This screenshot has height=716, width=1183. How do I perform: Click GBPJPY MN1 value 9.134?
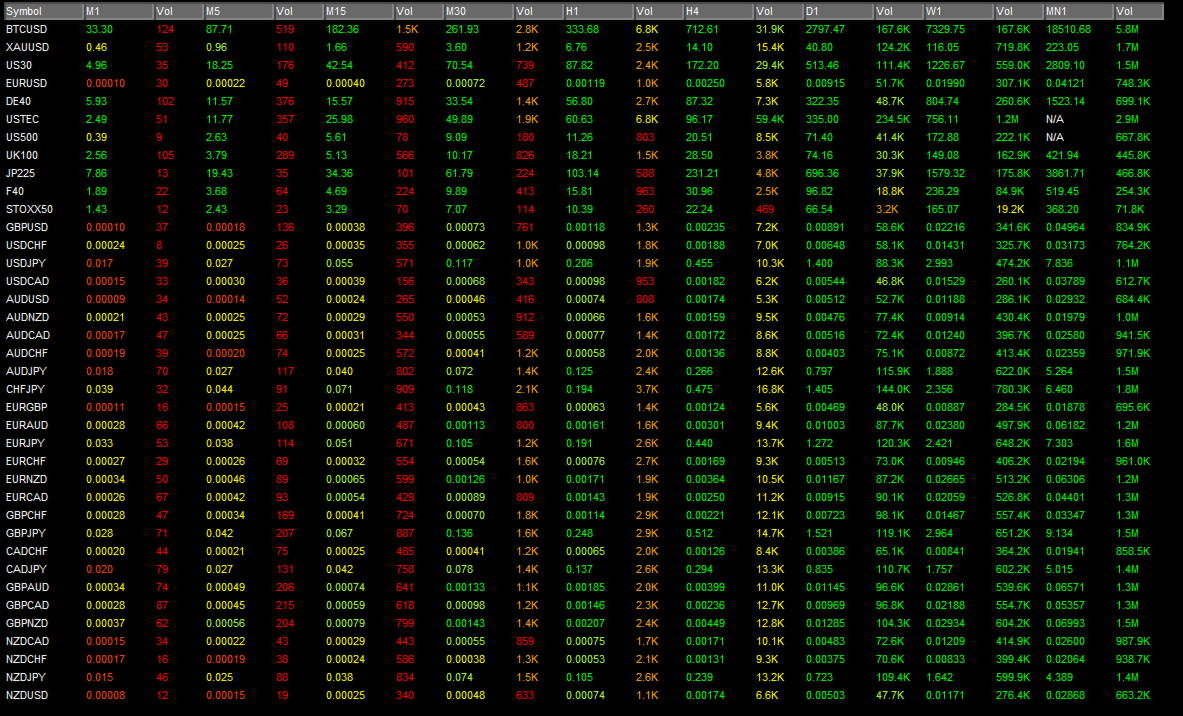click(1059, 533)
